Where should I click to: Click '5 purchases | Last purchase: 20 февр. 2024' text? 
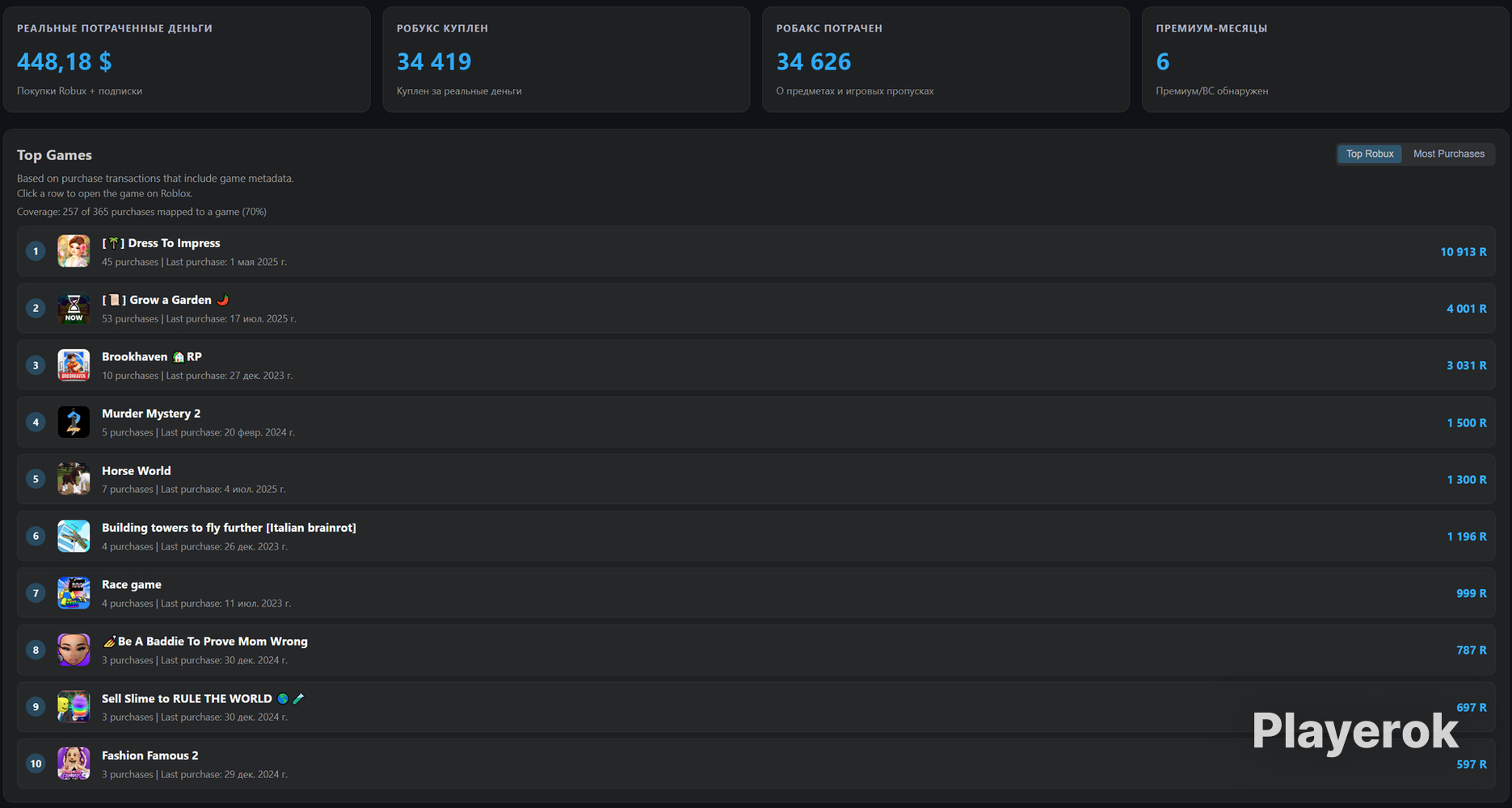198,432
